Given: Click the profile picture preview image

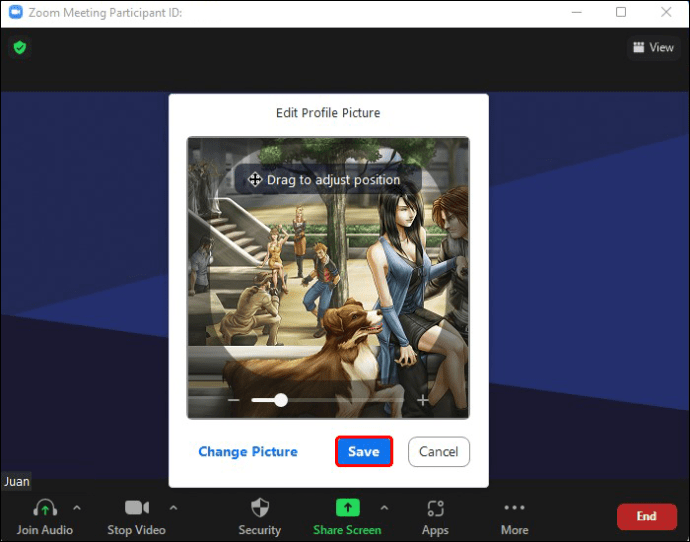Looking at the screenshot, I should click(328, 278).
